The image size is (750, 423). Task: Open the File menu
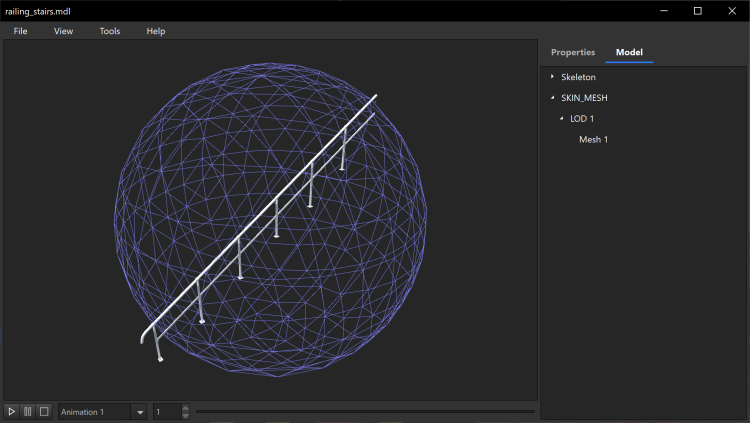point(20,31)
